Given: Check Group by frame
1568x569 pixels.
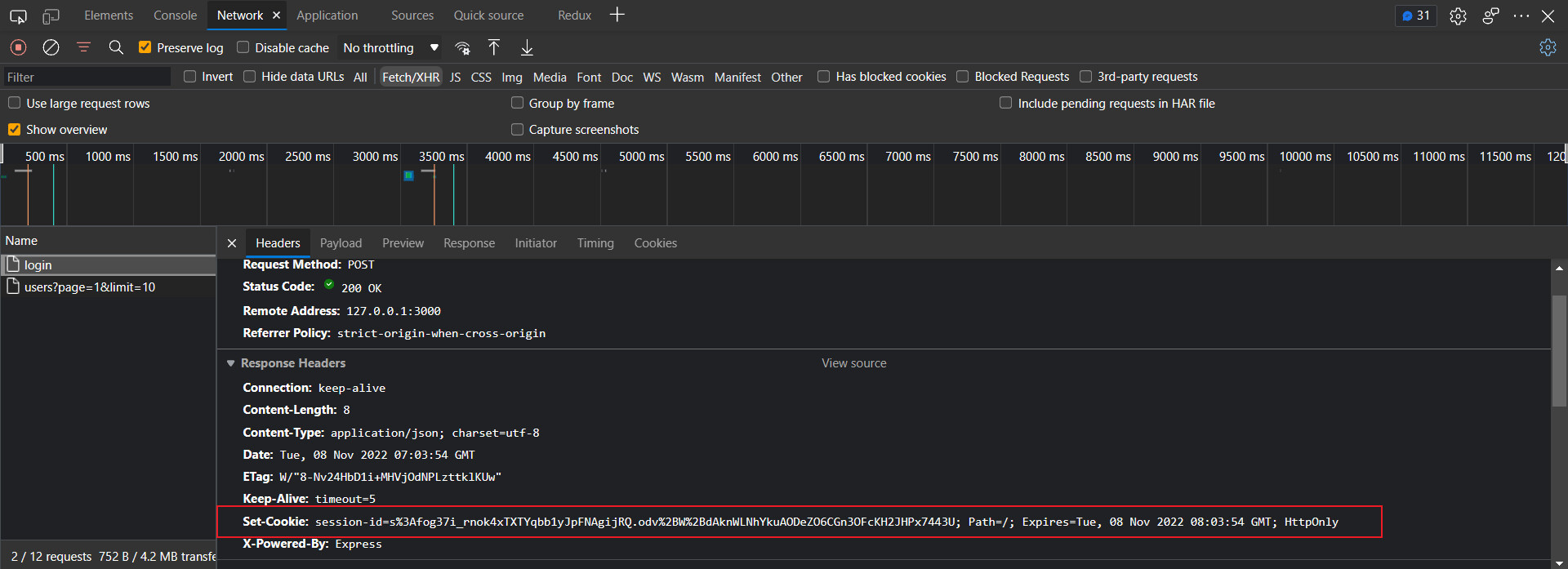Looking at the screenshot, I should 518,103.
